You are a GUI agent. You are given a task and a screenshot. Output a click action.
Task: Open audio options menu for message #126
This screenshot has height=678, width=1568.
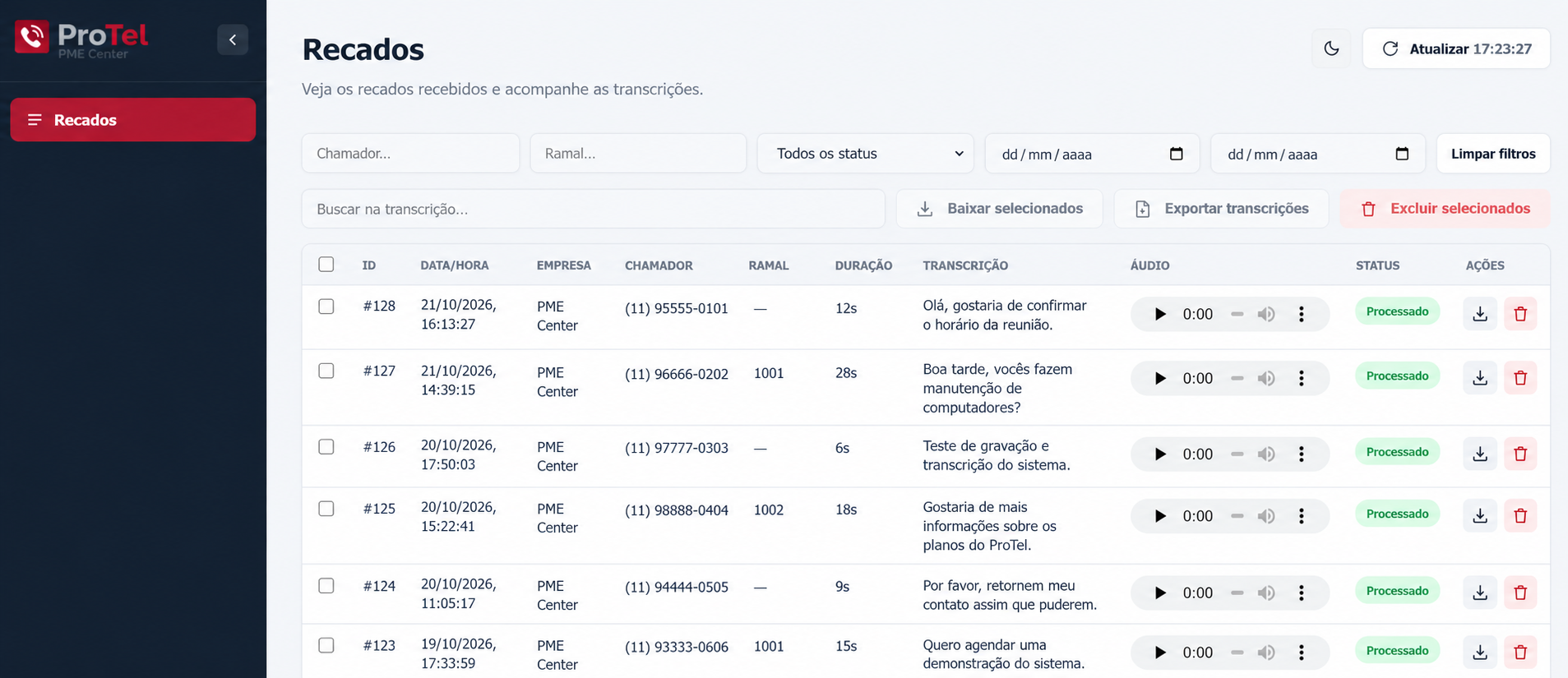1302,454
